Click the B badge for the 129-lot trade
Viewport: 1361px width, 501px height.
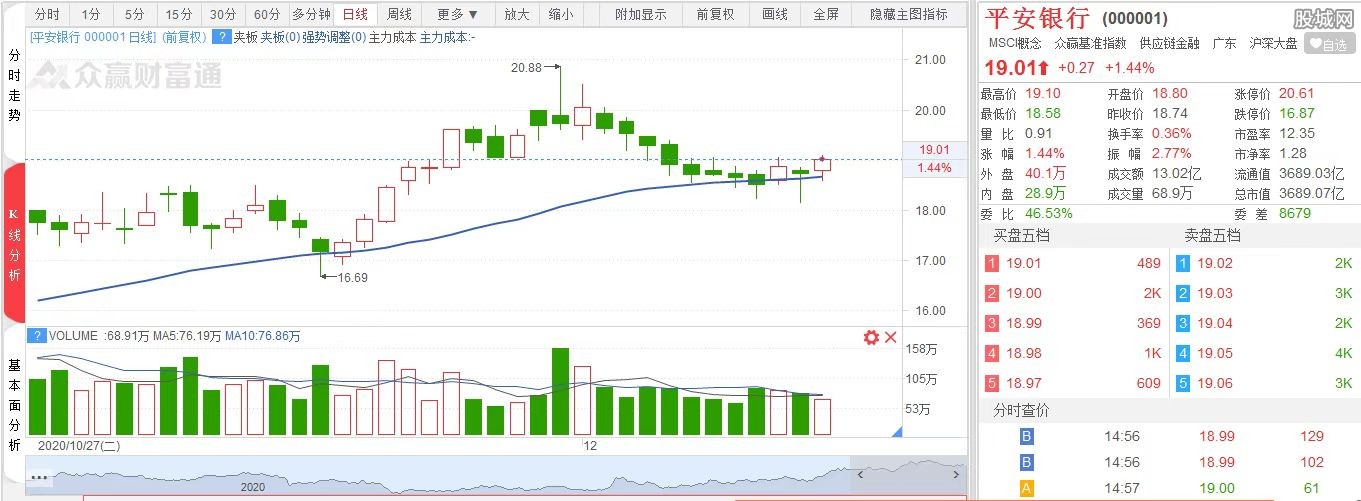click(1026, 437)
